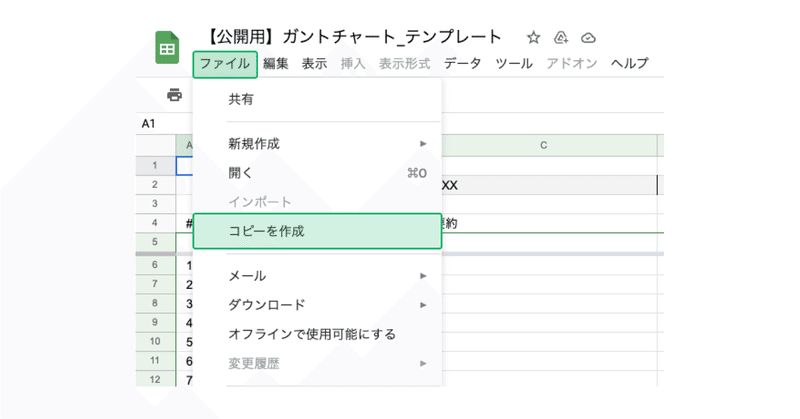This screenshot has height=419, width=800.
Task: Open the 表示形式 menu
Action: click(x=405, y=64)
